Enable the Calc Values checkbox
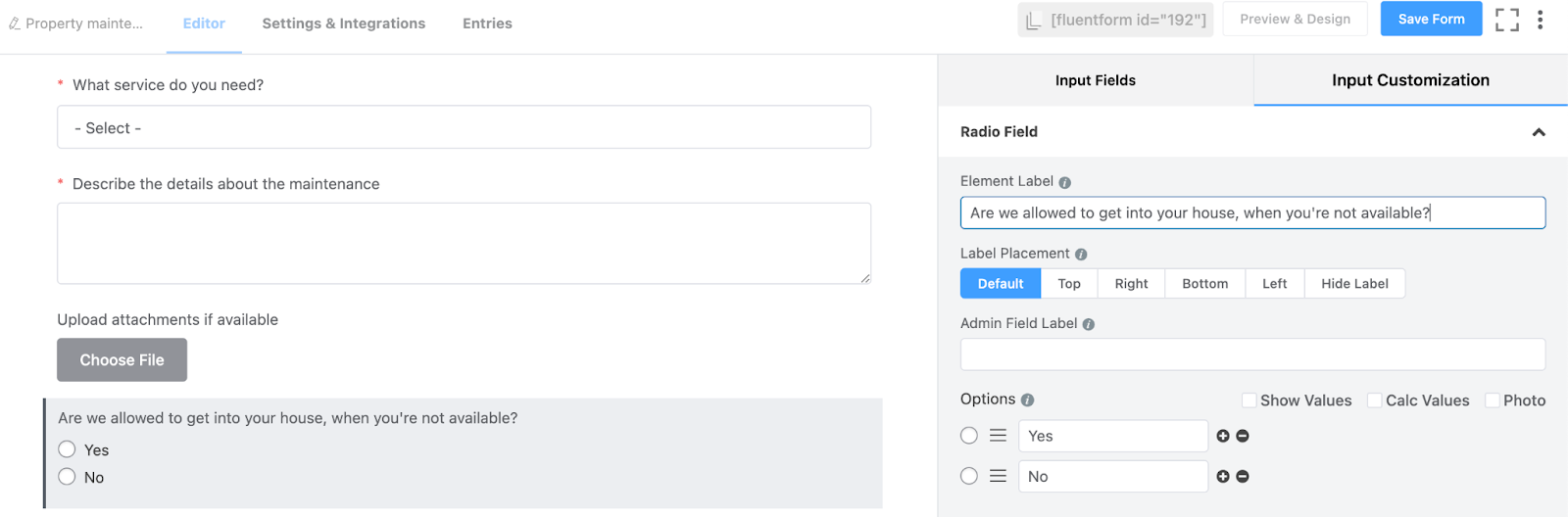1568x517 pixels. [x=1375, y=400]
